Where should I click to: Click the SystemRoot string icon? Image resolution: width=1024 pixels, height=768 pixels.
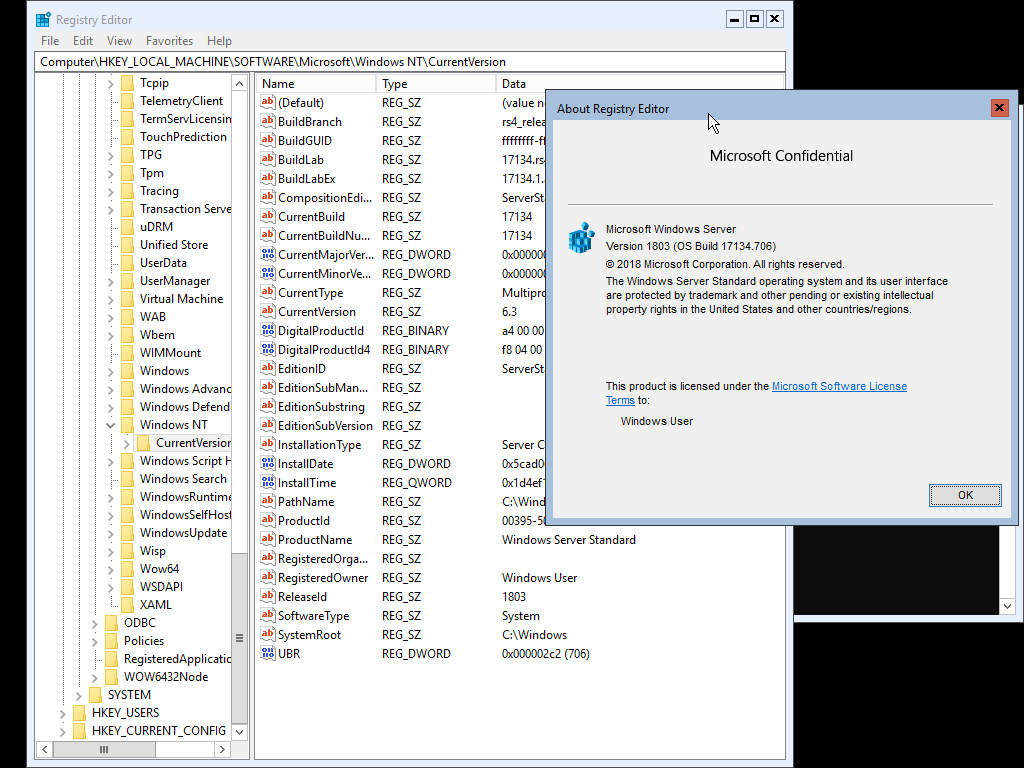[x=267, y=633]
